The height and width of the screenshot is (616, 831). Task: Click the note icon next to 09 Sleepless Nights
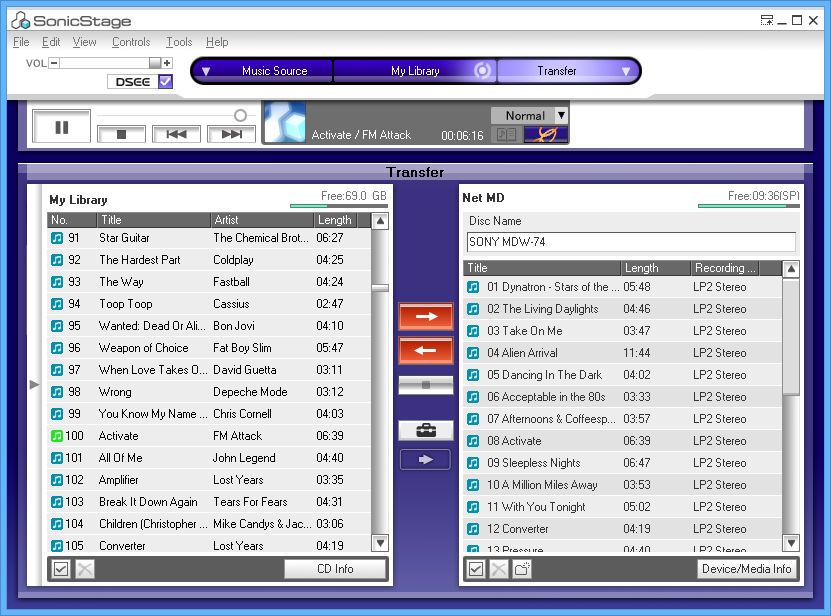(473, 463)
